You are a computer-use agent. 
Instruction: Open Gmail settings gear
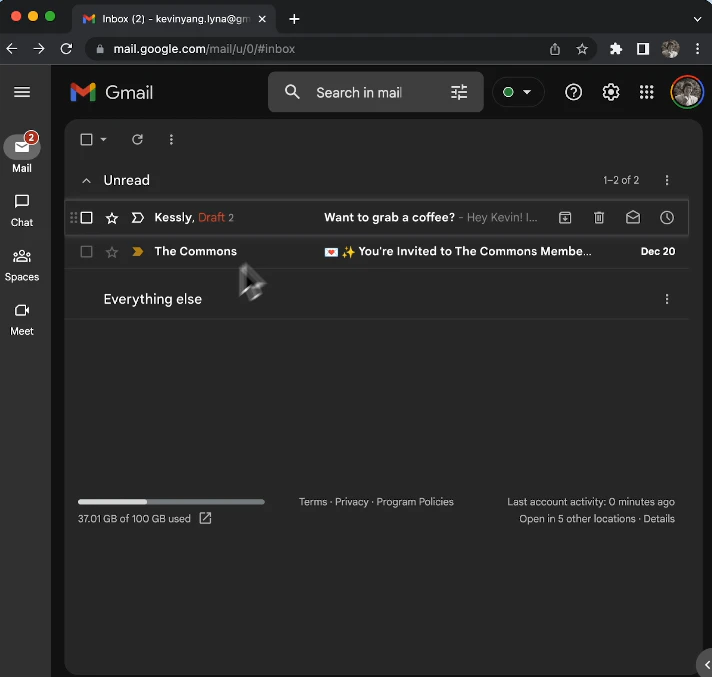click(610, 92)
